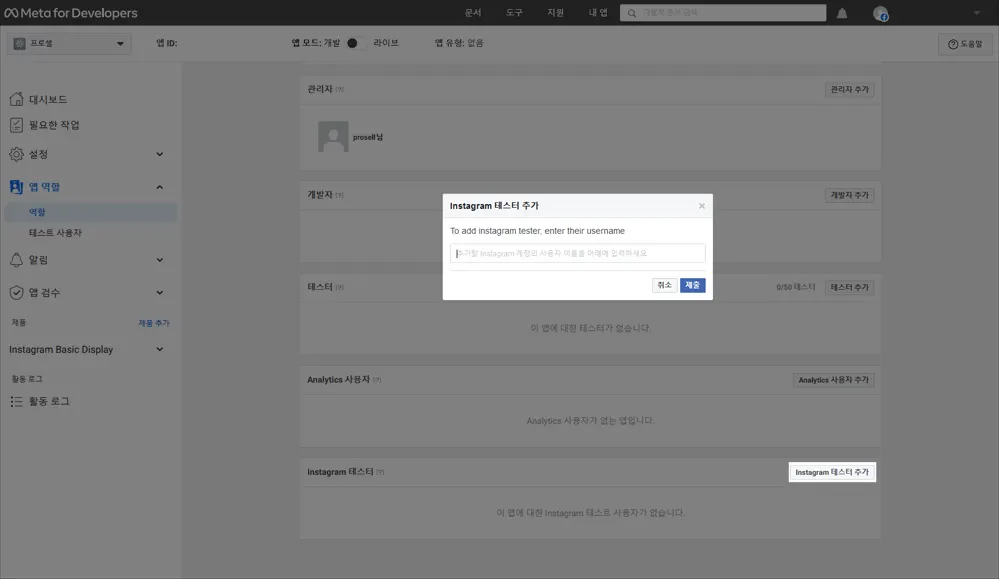Screen dimensions: 999x579
Task: Expand the 설정 section chevron
Action: [x=160, y=154]
